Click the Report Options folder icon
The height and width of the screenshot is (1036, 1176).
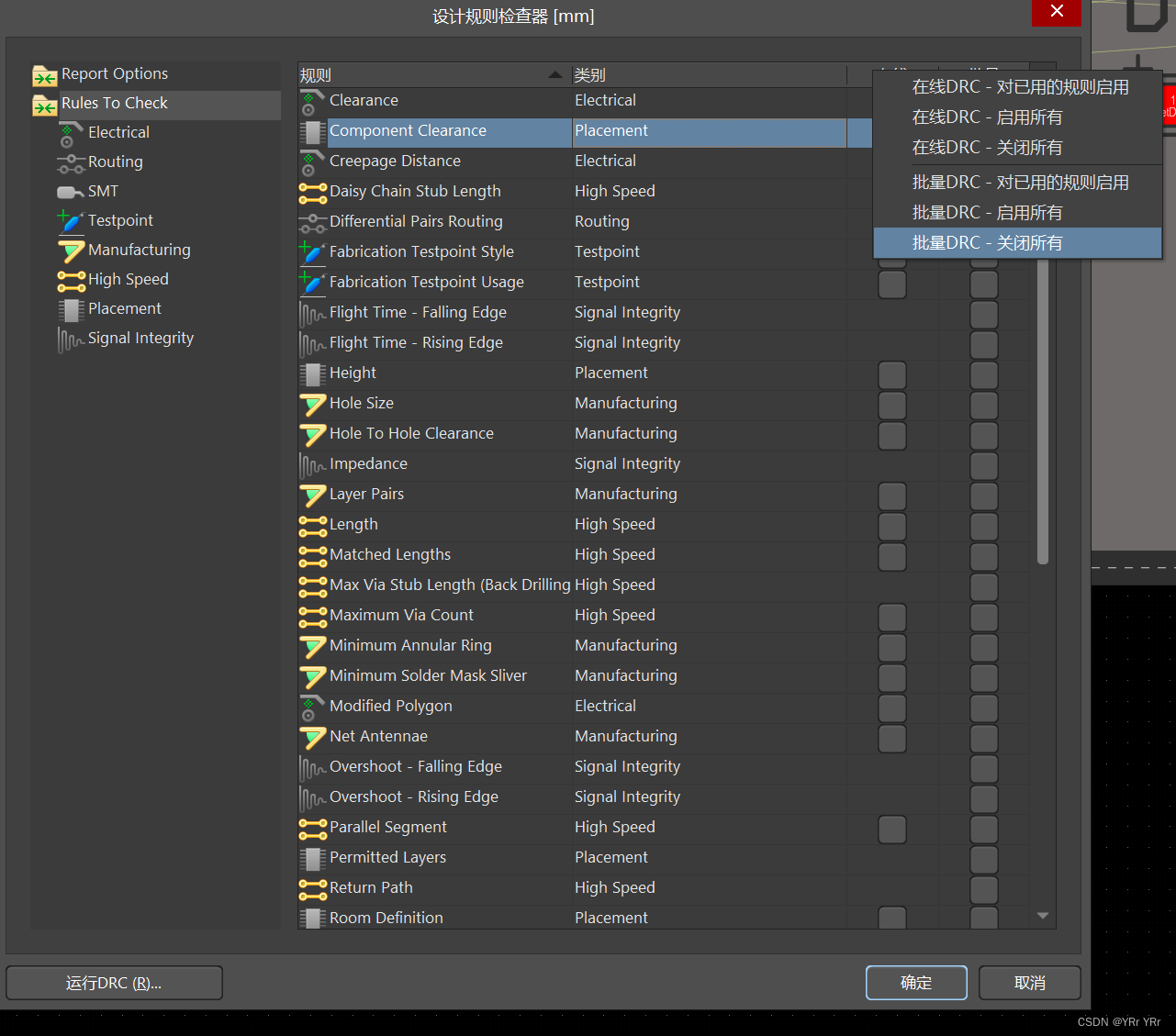coord(45,75)
